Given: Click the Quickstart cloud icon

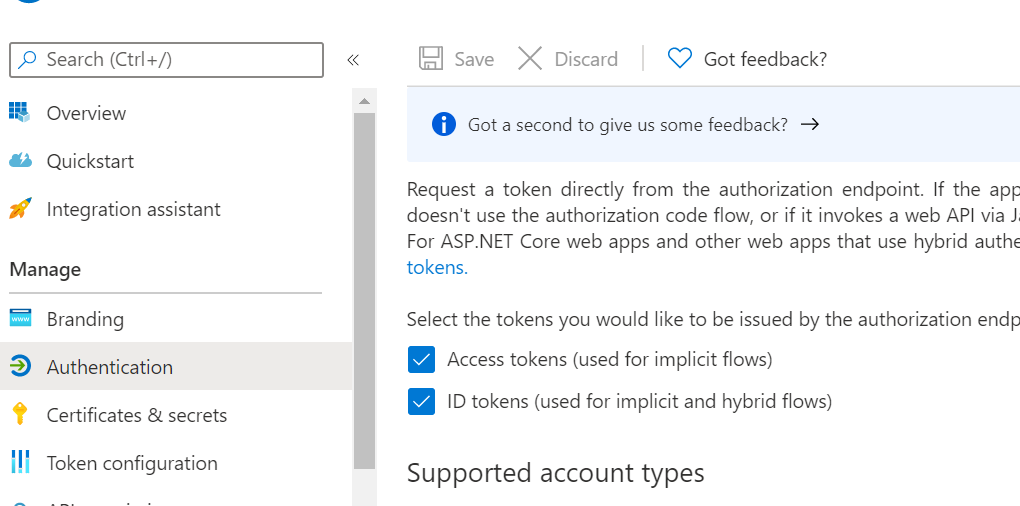Looking at the screenshot, I should (x=20, y=161).
